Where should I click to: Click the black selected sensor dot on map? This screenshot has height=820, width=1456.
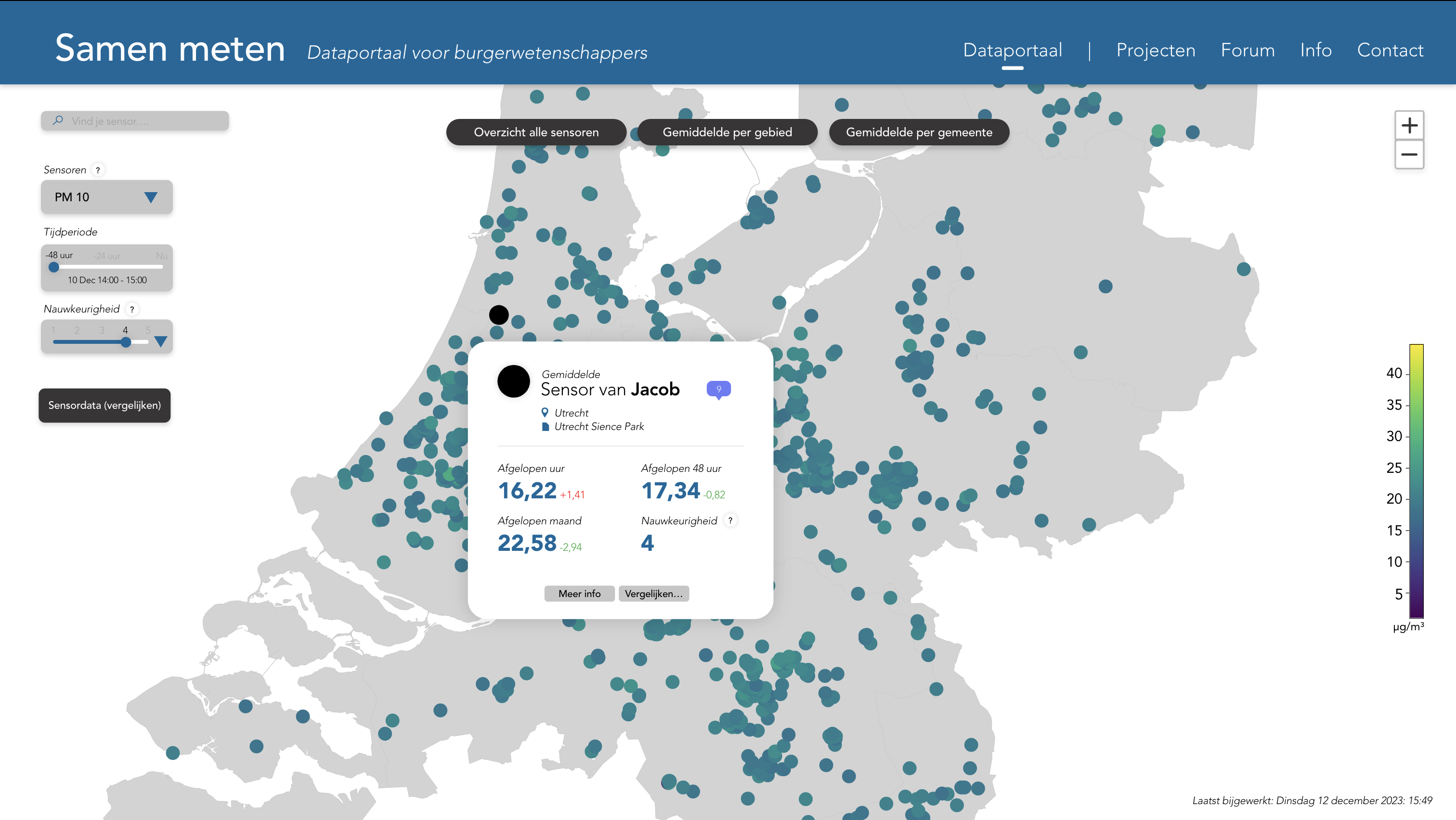point(498,315)
